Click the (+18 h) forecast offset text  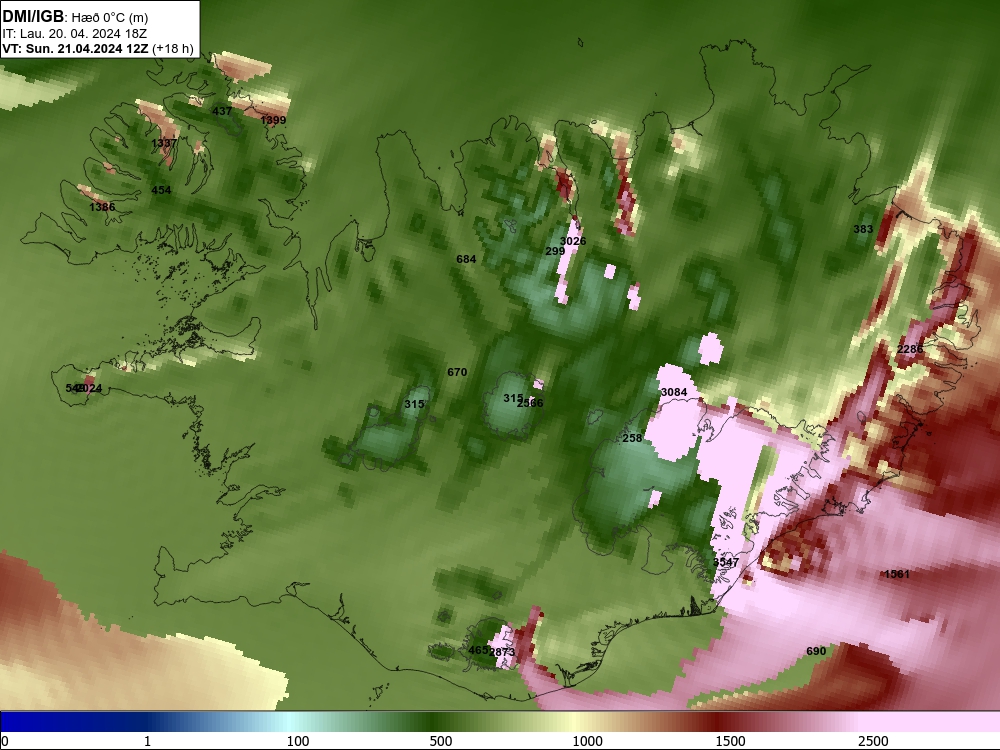click(173, 49)
